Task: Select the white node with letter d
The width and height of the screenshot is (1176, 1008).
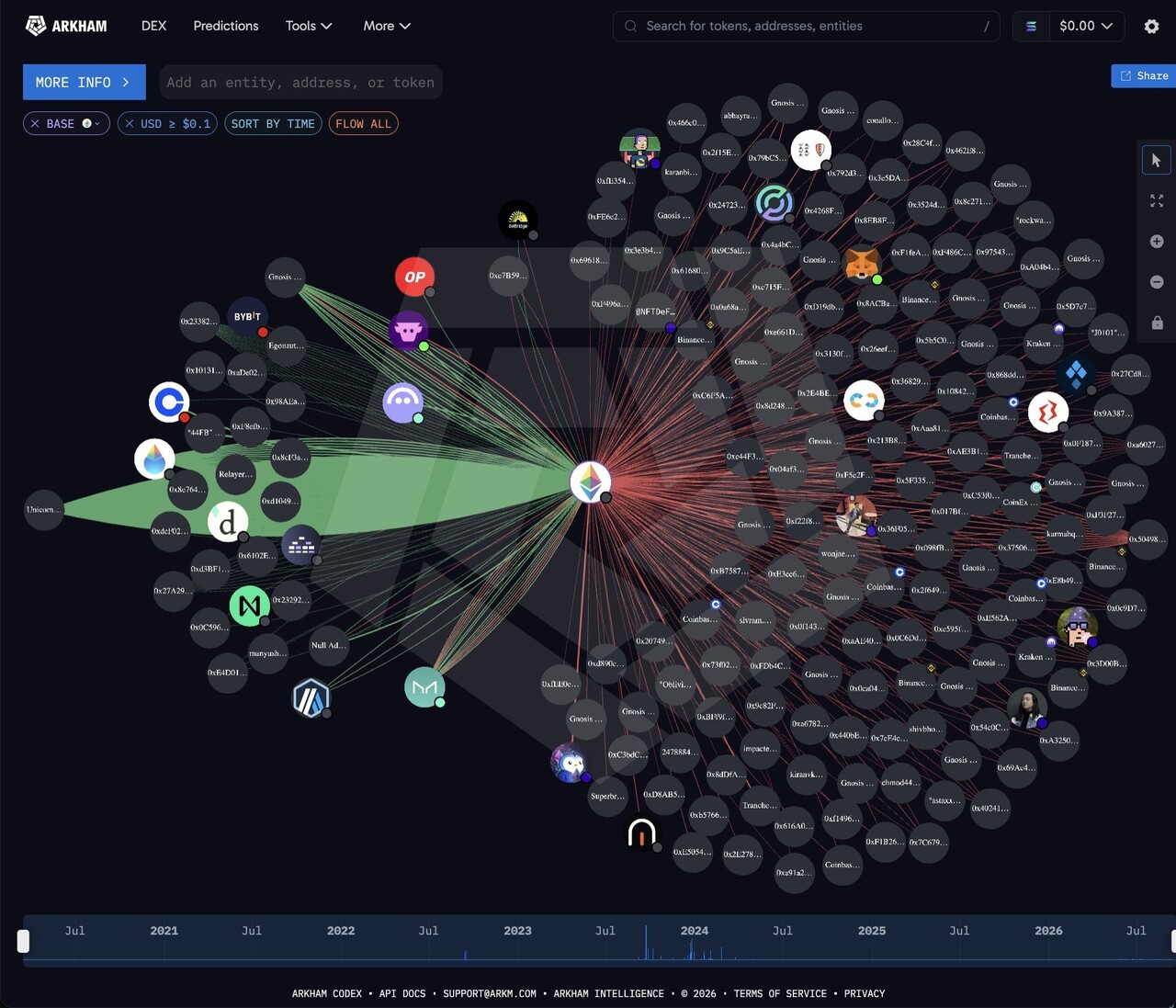Action: [x=228, y=522]
